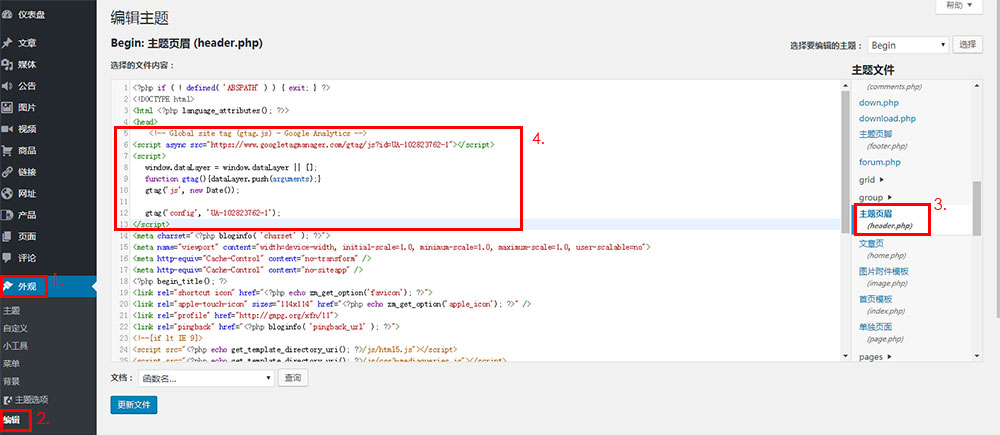The height and width of the screenshot is (435, 1000).
Task: Click the up arrow of file list scrollbar
Action: click(976, 86)
